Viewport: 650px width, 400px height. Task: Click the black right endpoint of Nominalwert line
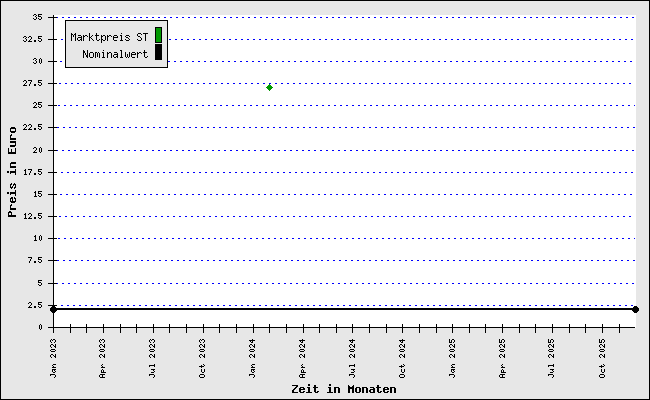[x=635, y=309]
